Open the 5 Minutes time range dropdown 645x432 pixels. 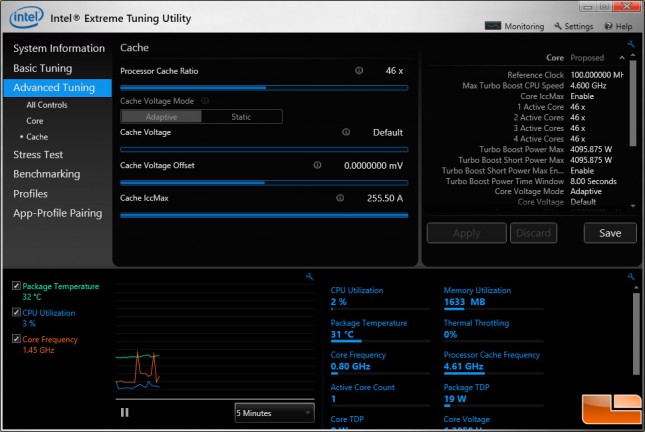click(274, 413)
